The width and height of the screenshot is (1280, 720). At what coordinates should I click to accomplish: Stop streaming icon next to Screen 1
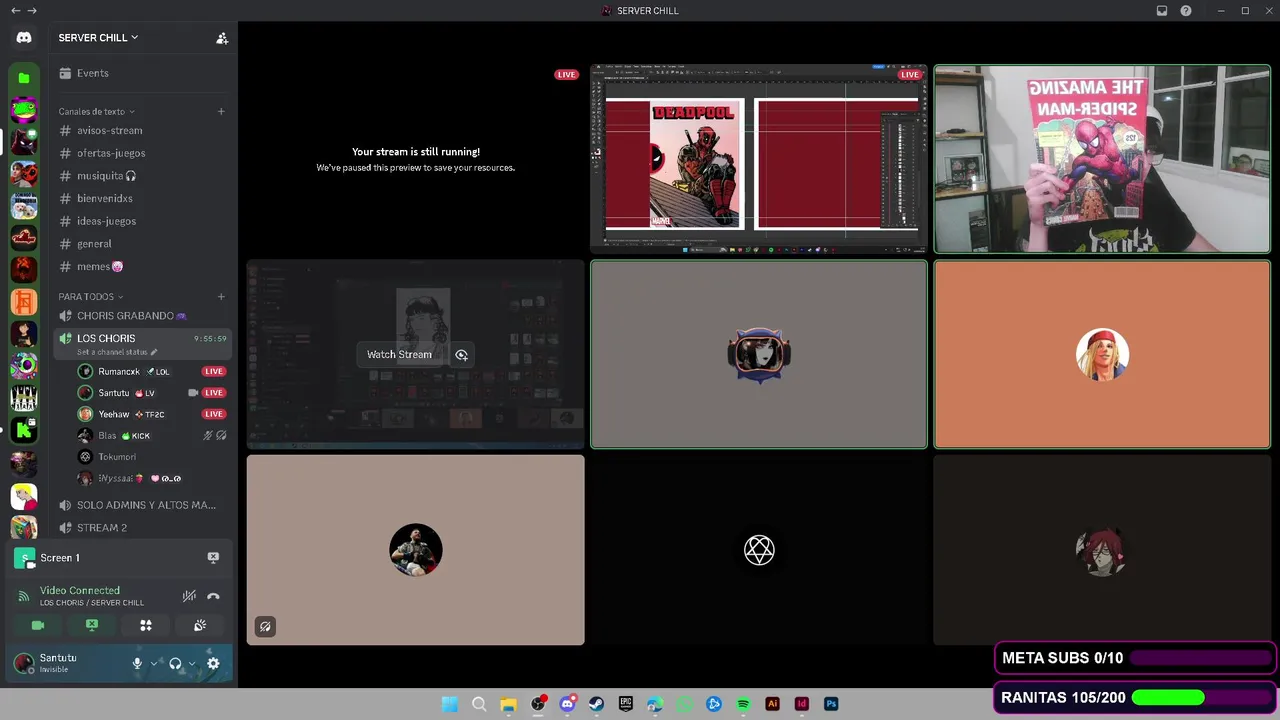pyautogui.click(x=213, y=557)
